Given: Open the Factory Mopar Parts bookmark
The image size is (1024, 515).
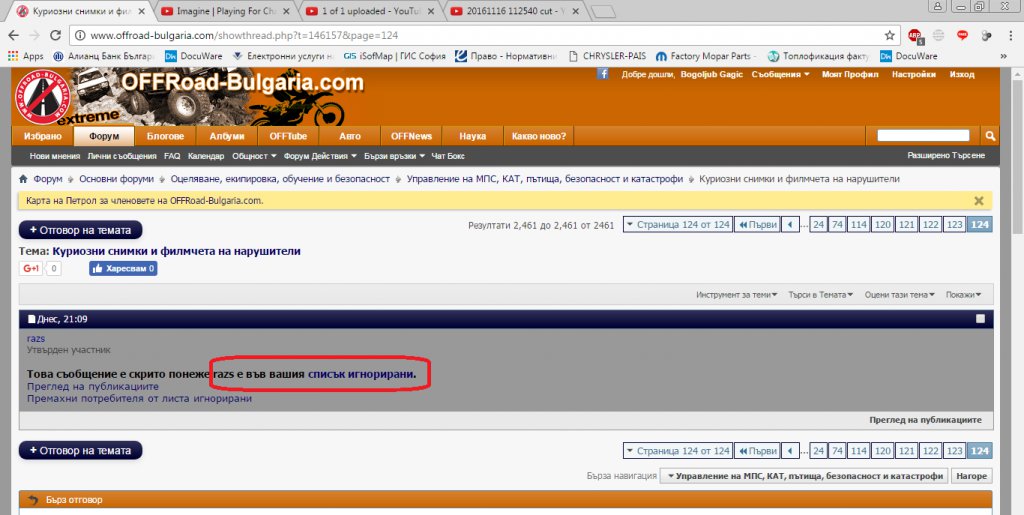Looking at the screenshot, I should (x=705, y=56).
